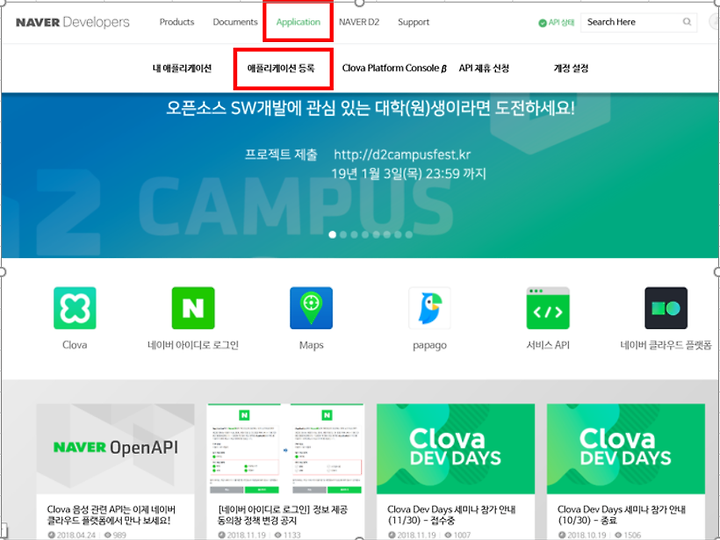Select 내 애플리케이션 submenu item
Viewport: 720px width, 540px height.
click(182, 68)
